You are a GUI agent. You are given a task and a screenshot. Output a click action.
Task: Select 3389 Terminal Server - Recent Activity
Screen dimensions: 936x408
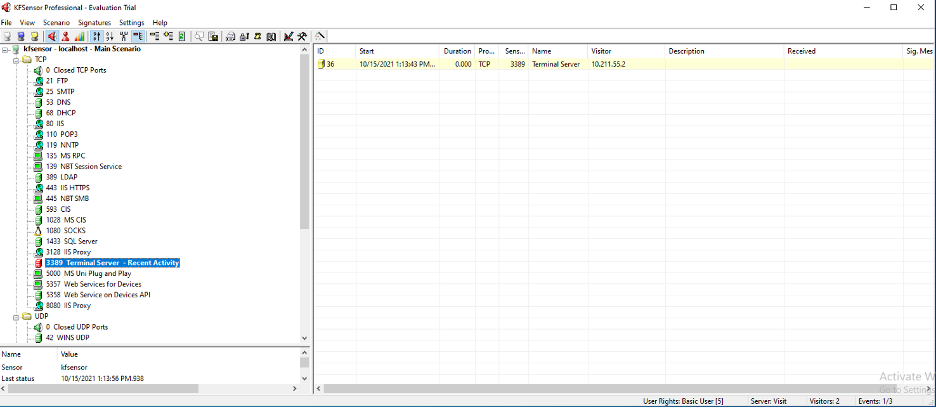[x=112, y=263]
